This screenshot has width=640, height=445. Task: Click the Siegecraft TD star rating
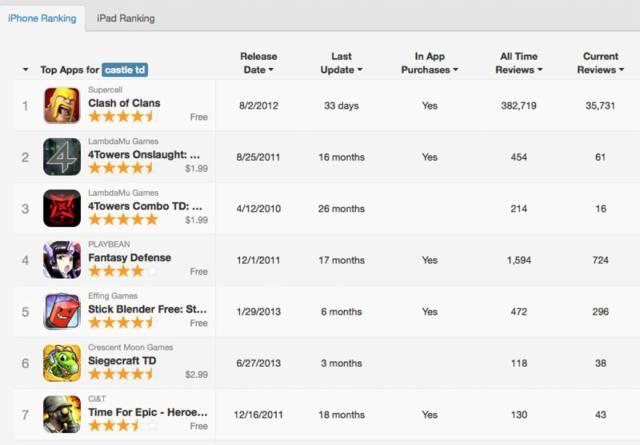121,374
